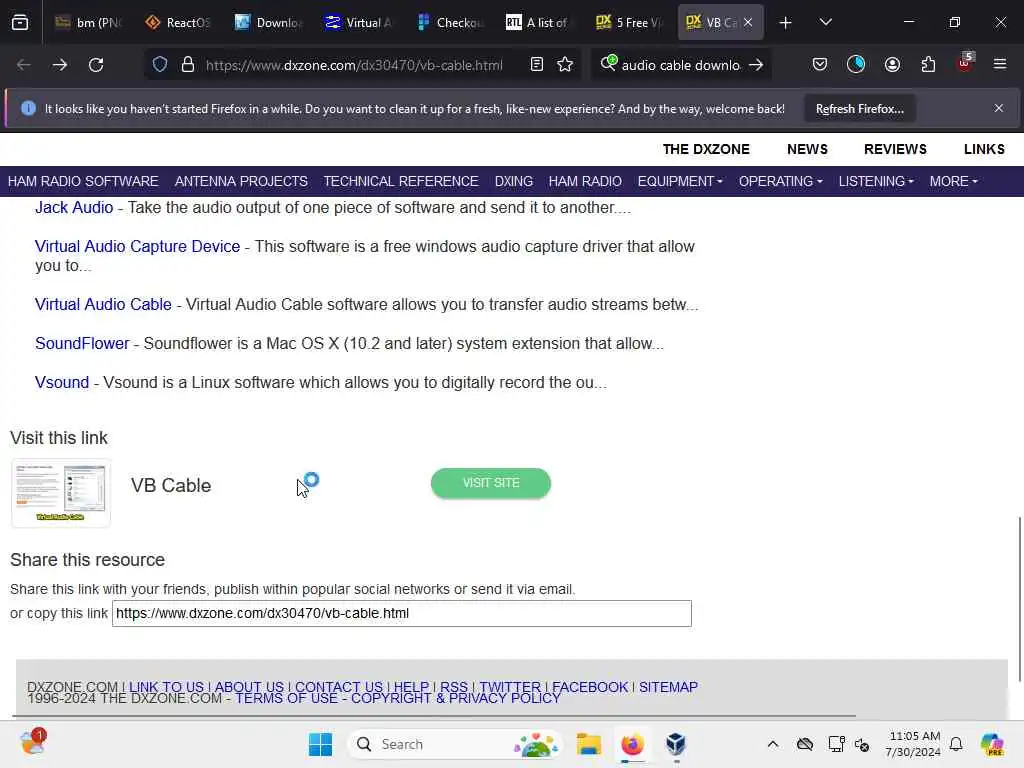
Task: Go back with the browser back arrow
Action: point(24,65)
